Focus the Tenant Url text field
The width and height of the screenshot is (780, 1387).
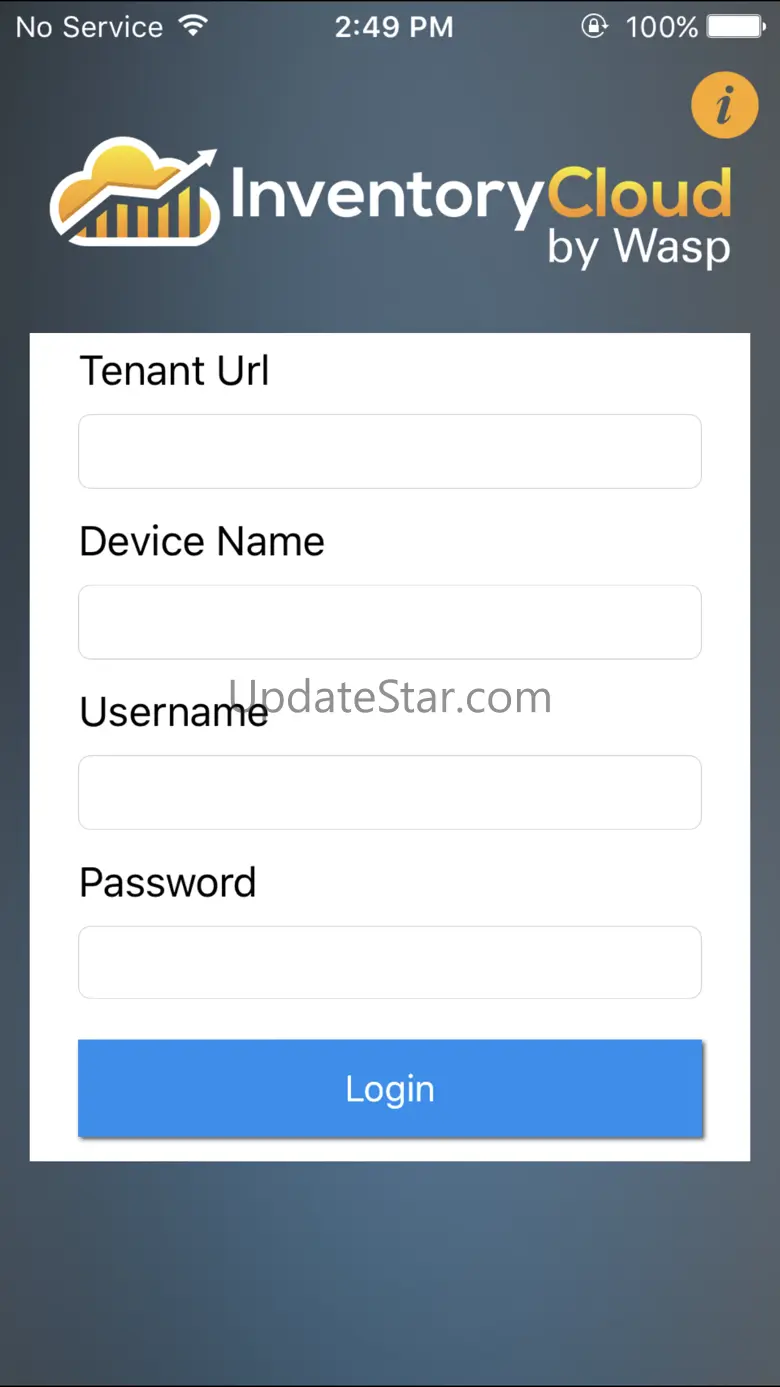pos(390,452)
